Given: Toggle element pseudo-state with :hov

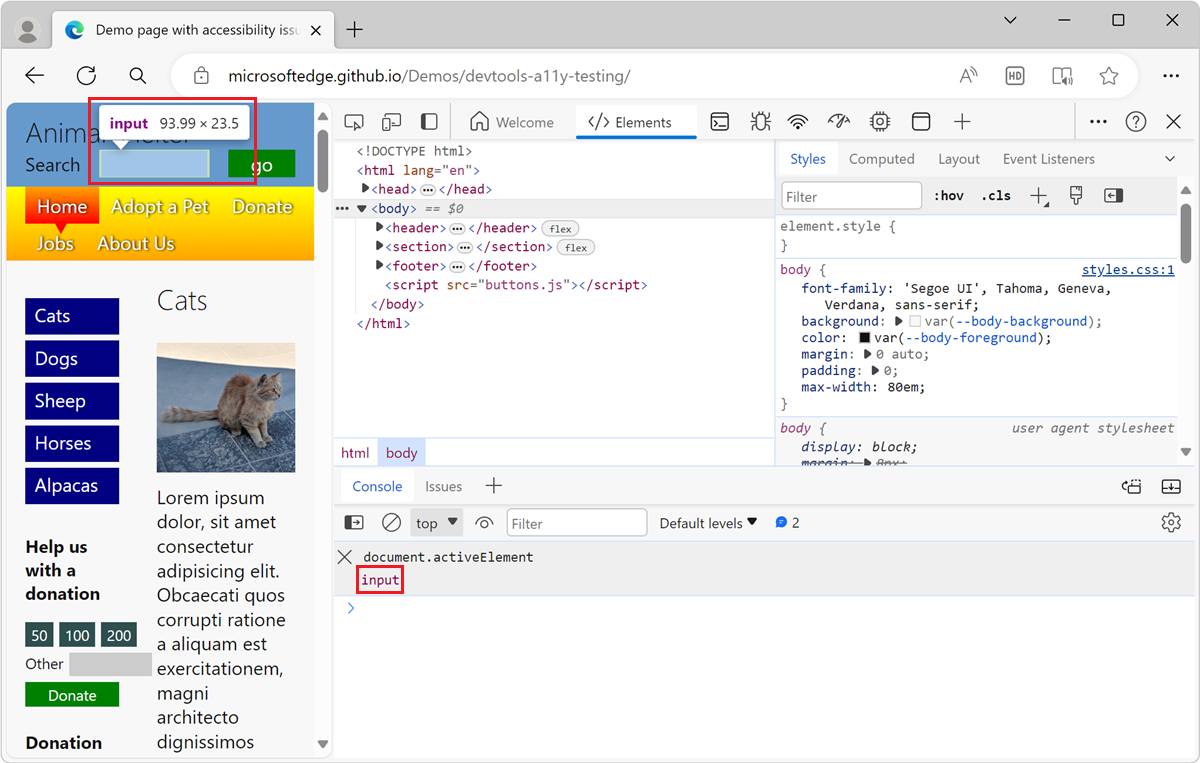Looking at the screenshot, I should tap(948, 195).
